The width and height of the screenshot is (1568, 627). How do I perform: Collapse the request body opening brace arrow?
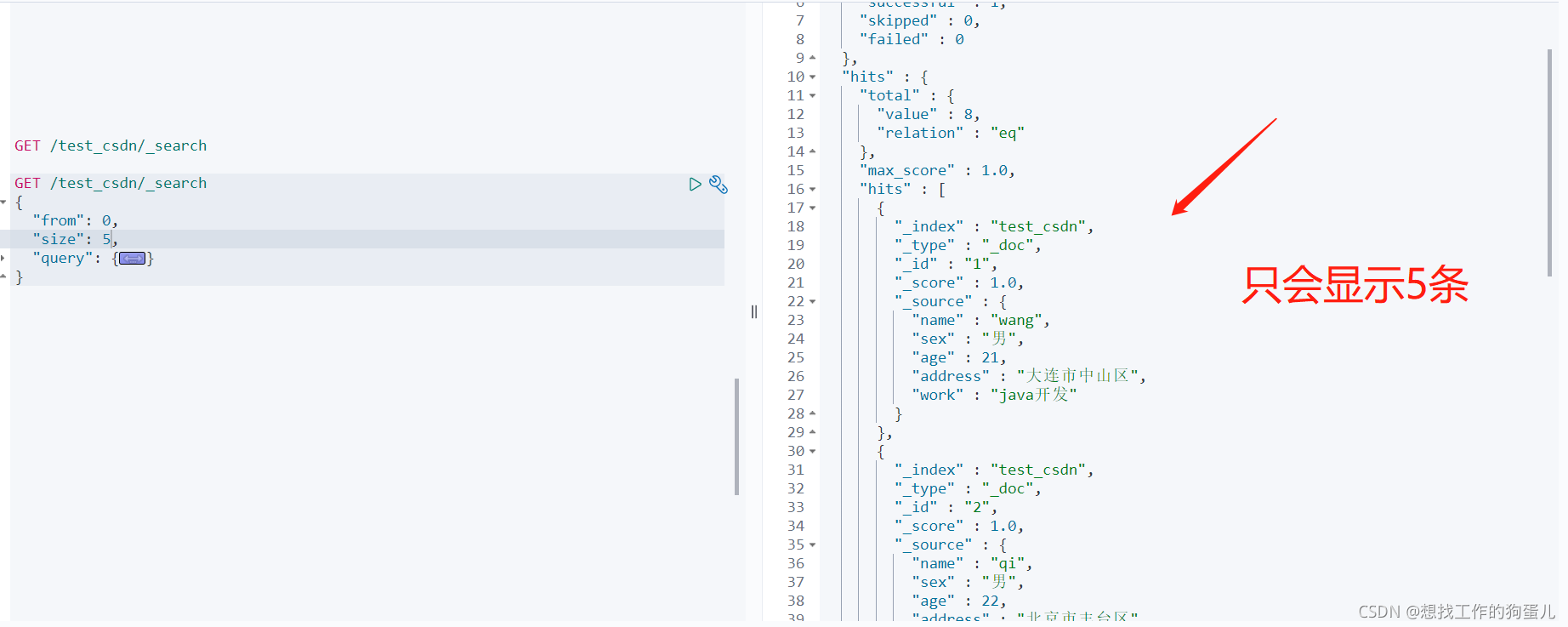point(3,202)
